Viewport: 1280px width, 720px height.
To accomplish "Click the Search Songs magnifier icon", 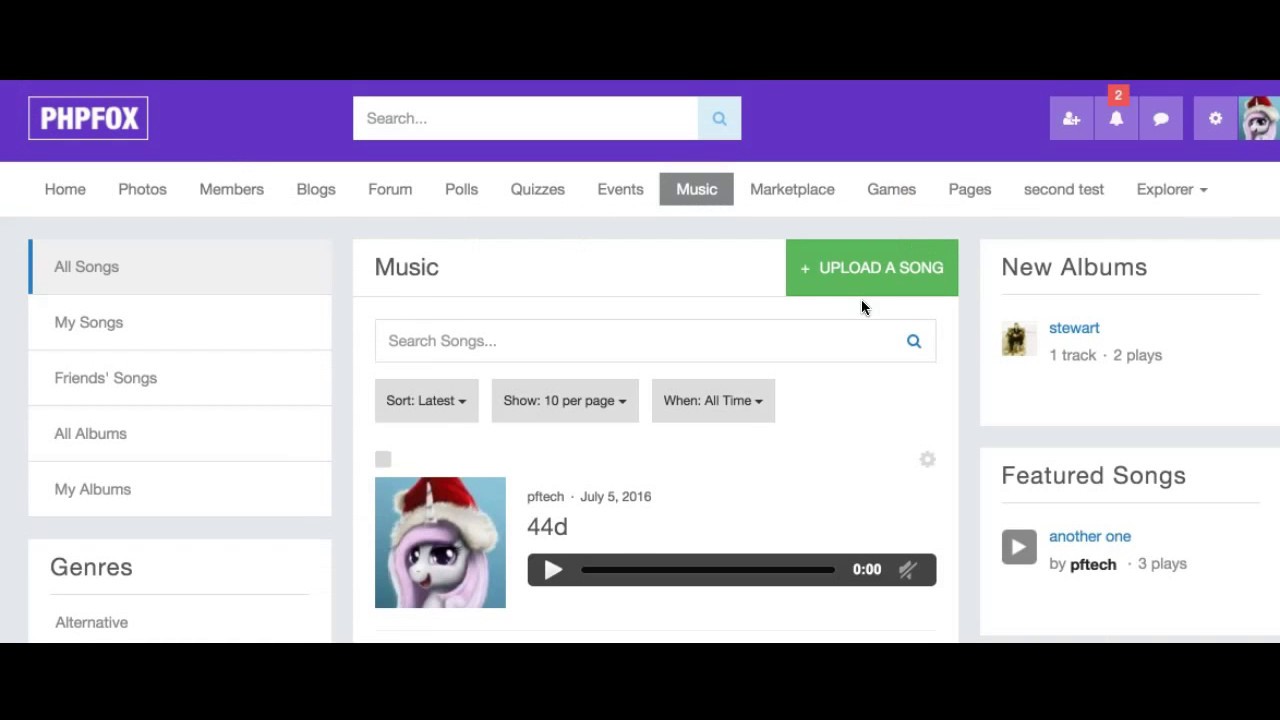I will [x=913, y=341].
